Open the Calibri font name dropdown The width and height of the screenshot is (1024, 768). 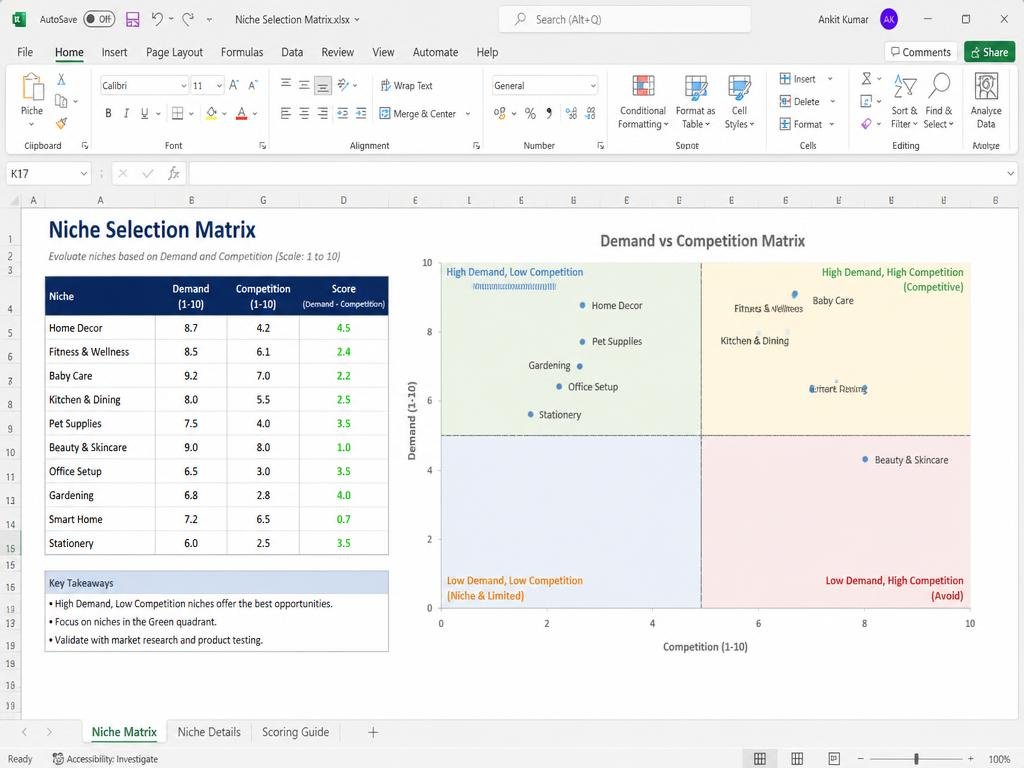[184, 86]
